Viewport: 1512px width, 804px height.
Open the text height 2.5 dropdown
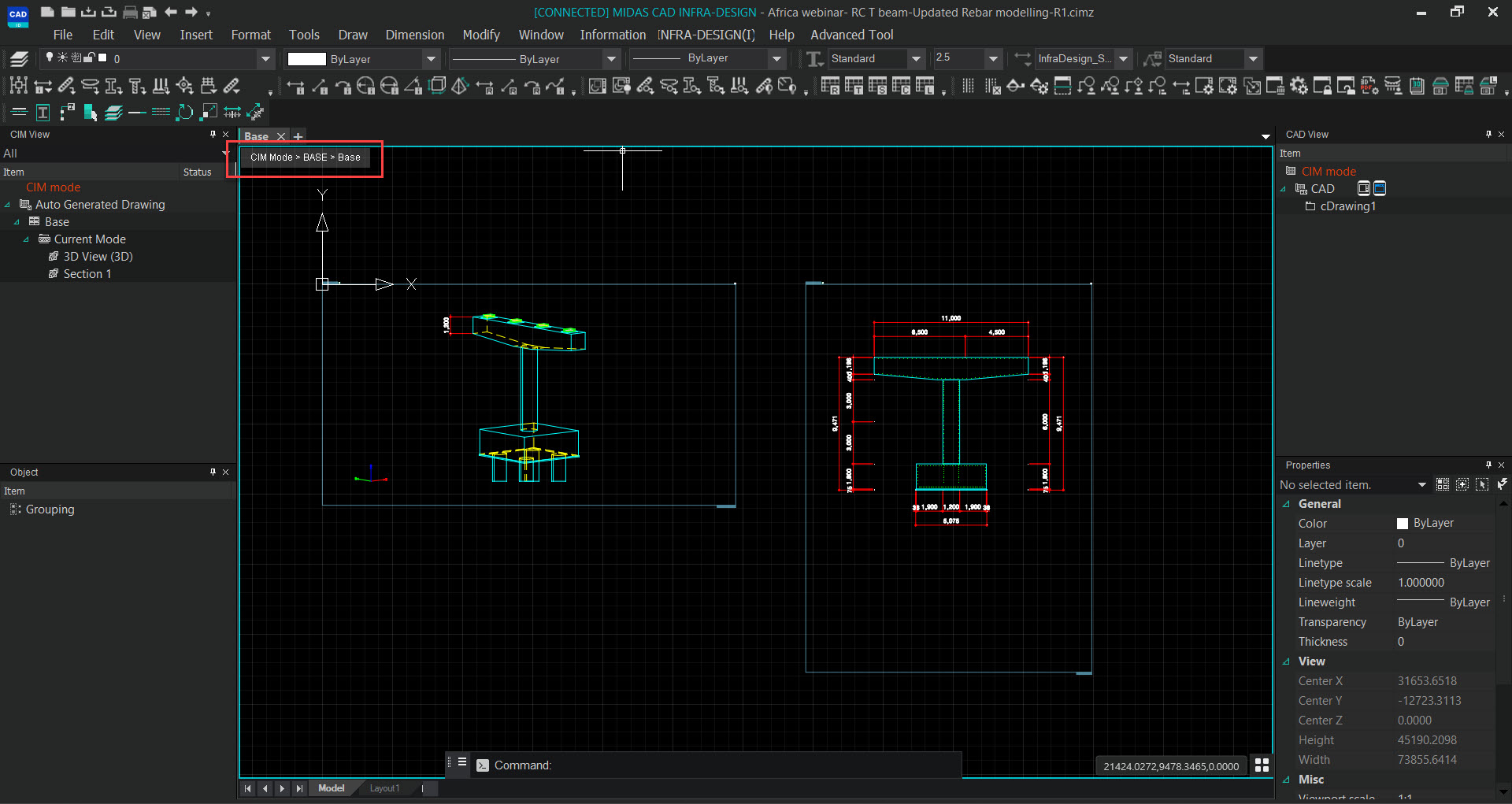(x=994, y=58)
